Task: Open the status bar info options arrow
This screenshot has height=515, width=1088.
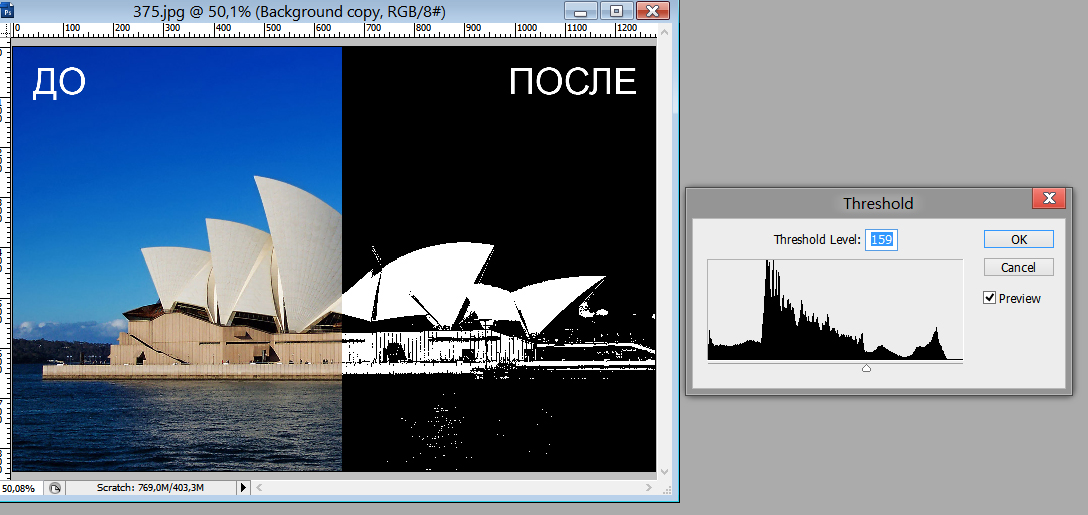Action: [x=243, y=488]
